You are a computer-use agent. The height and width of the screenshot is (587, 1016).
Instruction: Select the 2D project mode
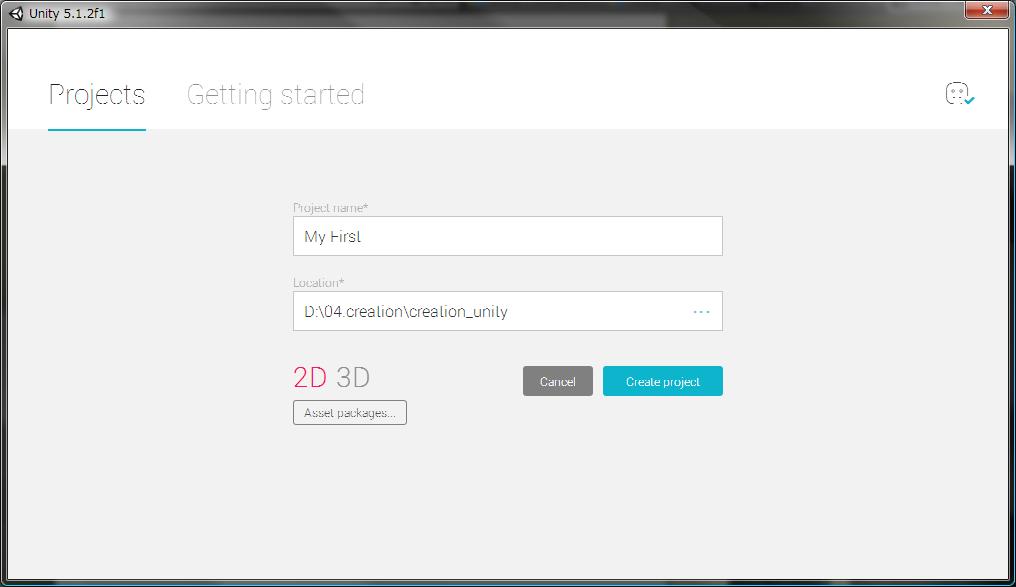tap(310, 377)
